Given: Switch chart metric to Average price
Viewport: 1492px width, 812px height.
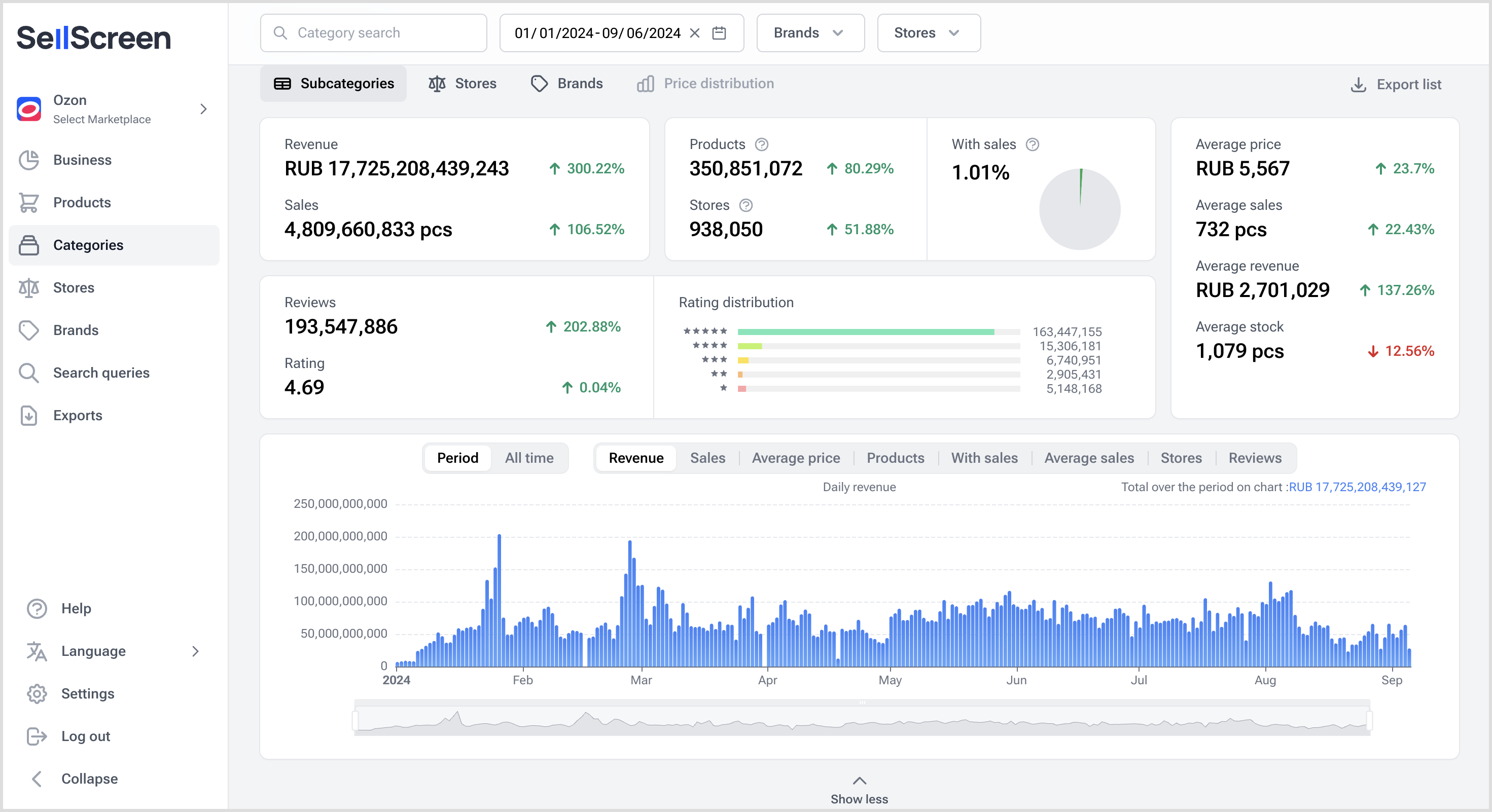Looking at the screenshot, I should point(795,458).
